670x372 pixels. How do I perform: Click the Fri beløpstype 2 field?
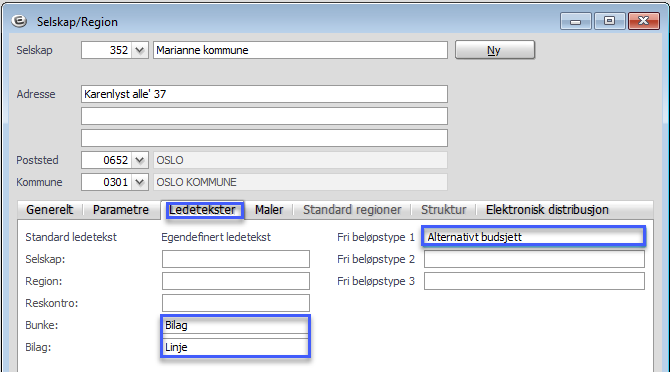tap(534, 259)
